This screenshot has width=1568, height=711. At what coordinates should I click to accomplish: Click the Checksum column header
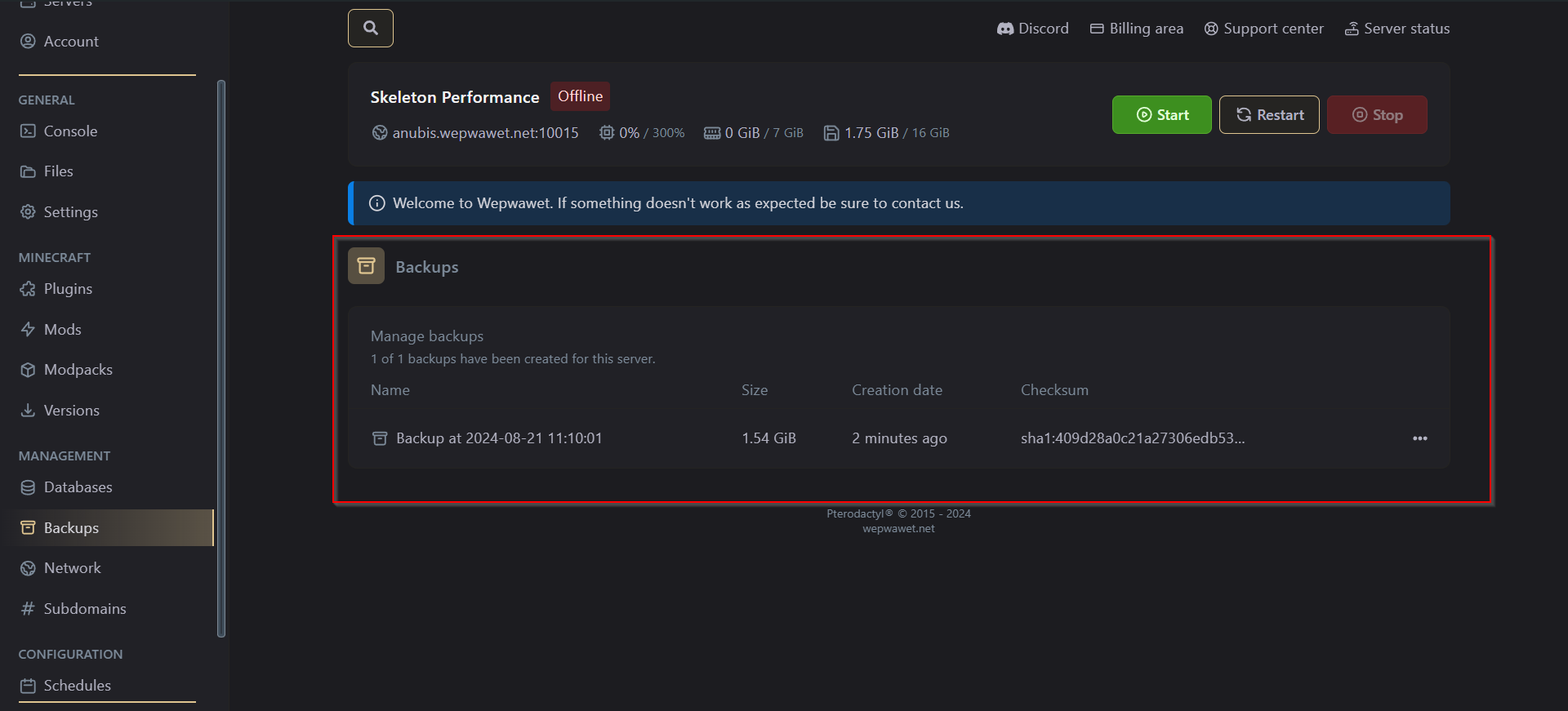tap(1054, 390)
